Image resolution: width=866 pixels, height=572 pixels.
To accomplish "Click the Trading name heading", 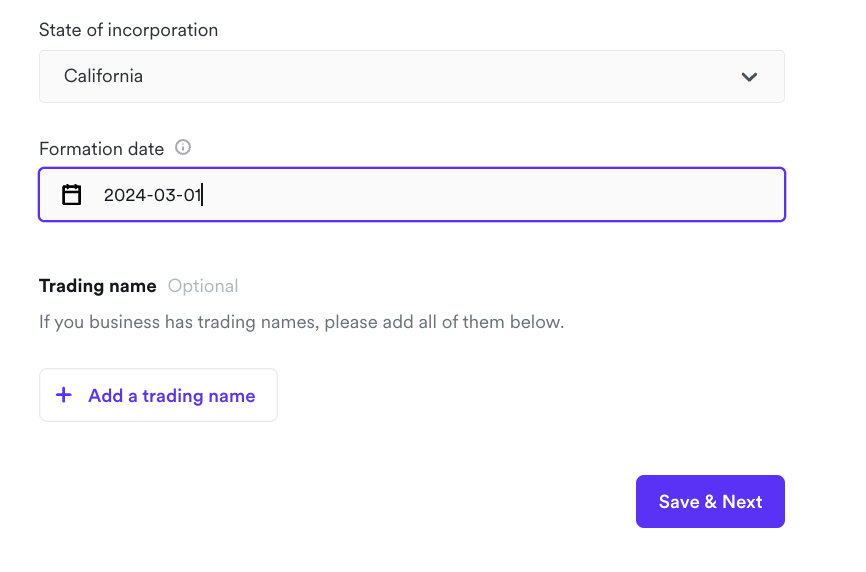I will (97, 286).
